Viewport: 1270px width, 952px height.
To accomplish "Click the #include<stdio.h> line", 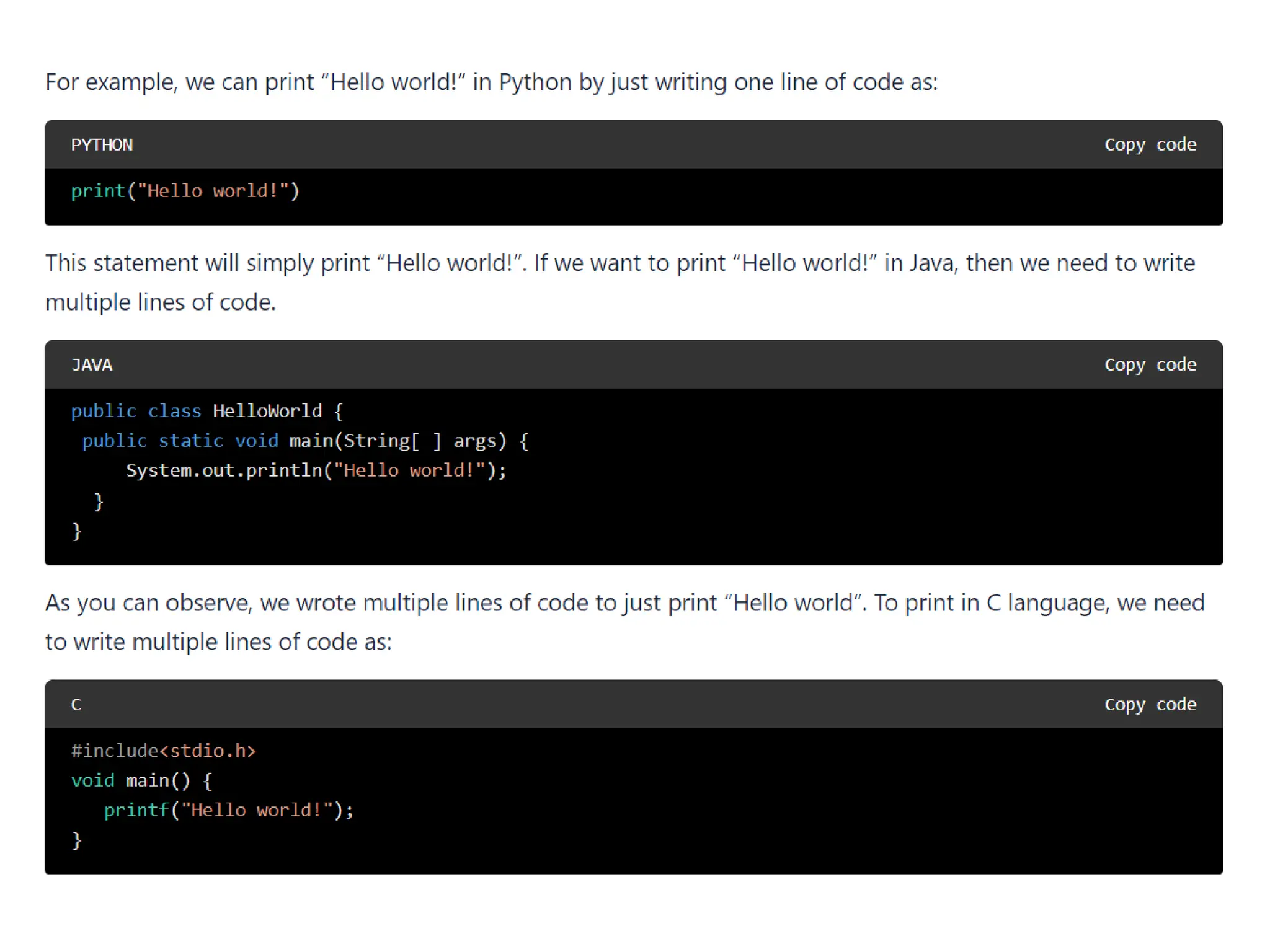I will tap(164, 751).
